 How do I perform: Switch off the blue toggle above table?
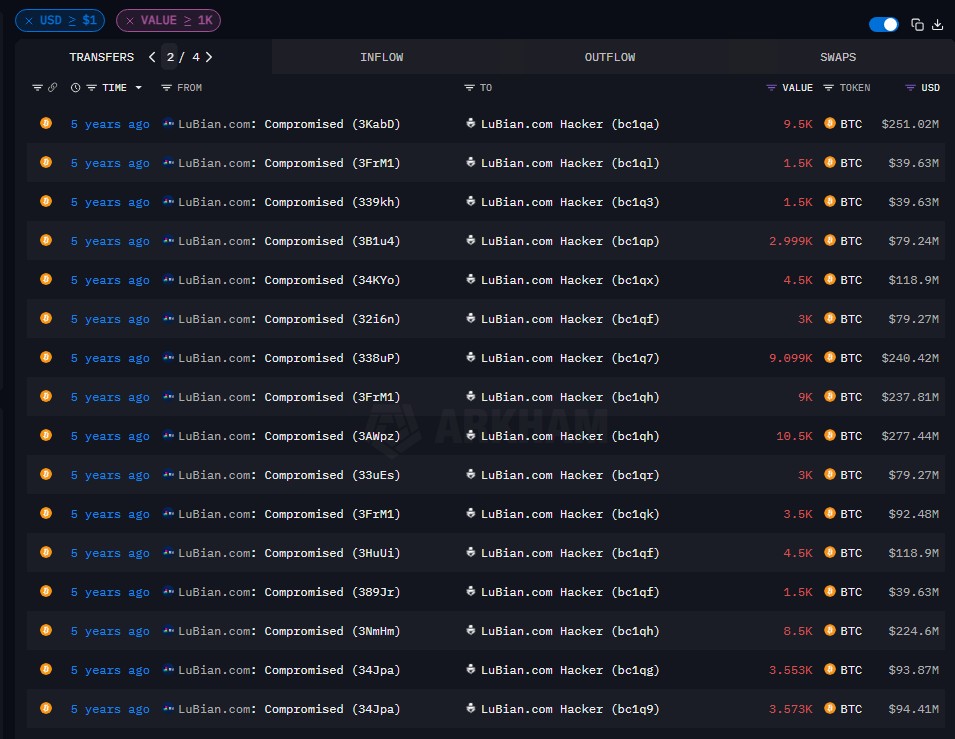point(884,24)
